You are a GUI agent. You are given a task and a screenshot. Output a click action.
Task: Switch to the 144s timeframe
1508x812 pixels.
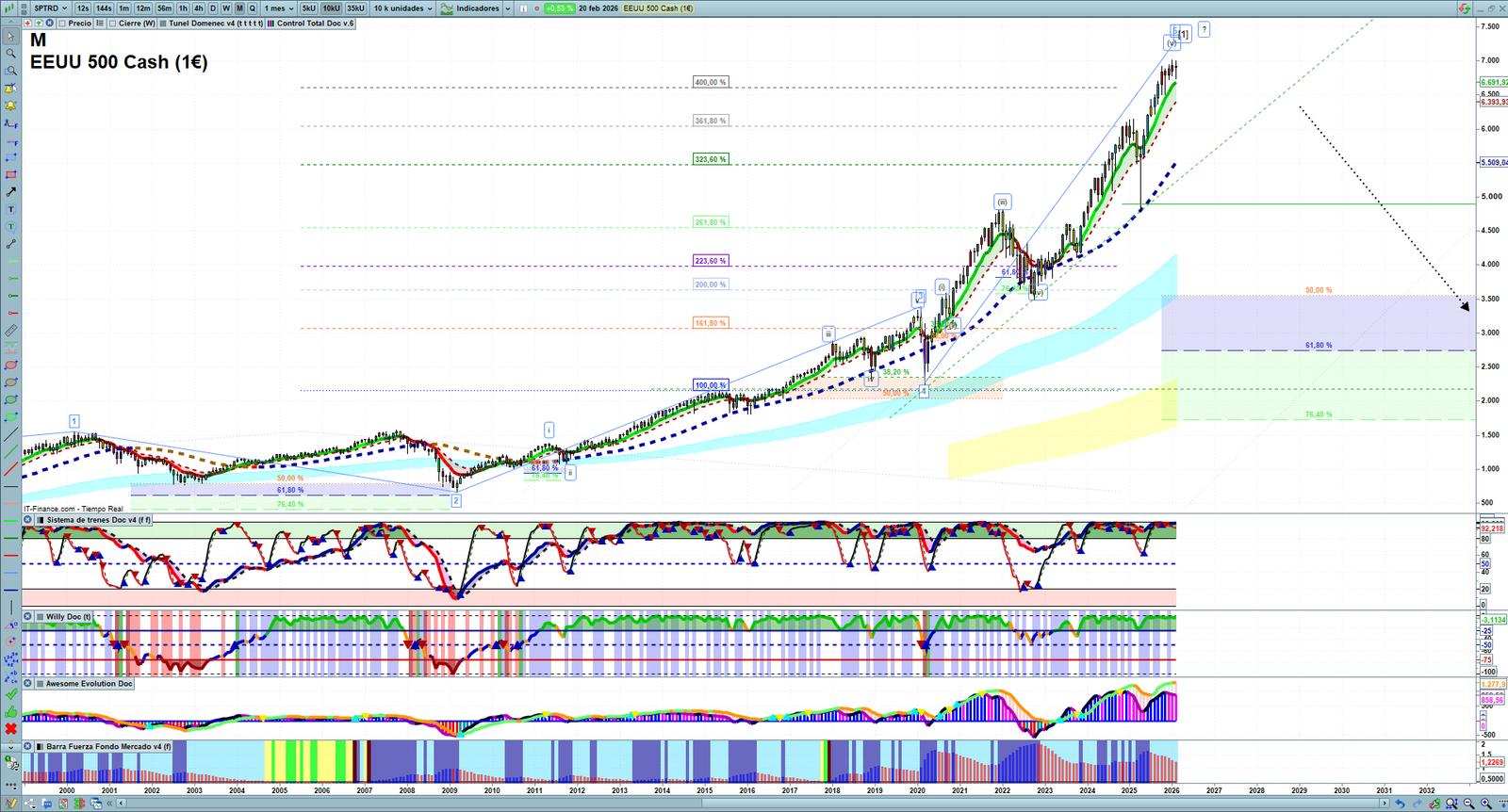point(104,8)
